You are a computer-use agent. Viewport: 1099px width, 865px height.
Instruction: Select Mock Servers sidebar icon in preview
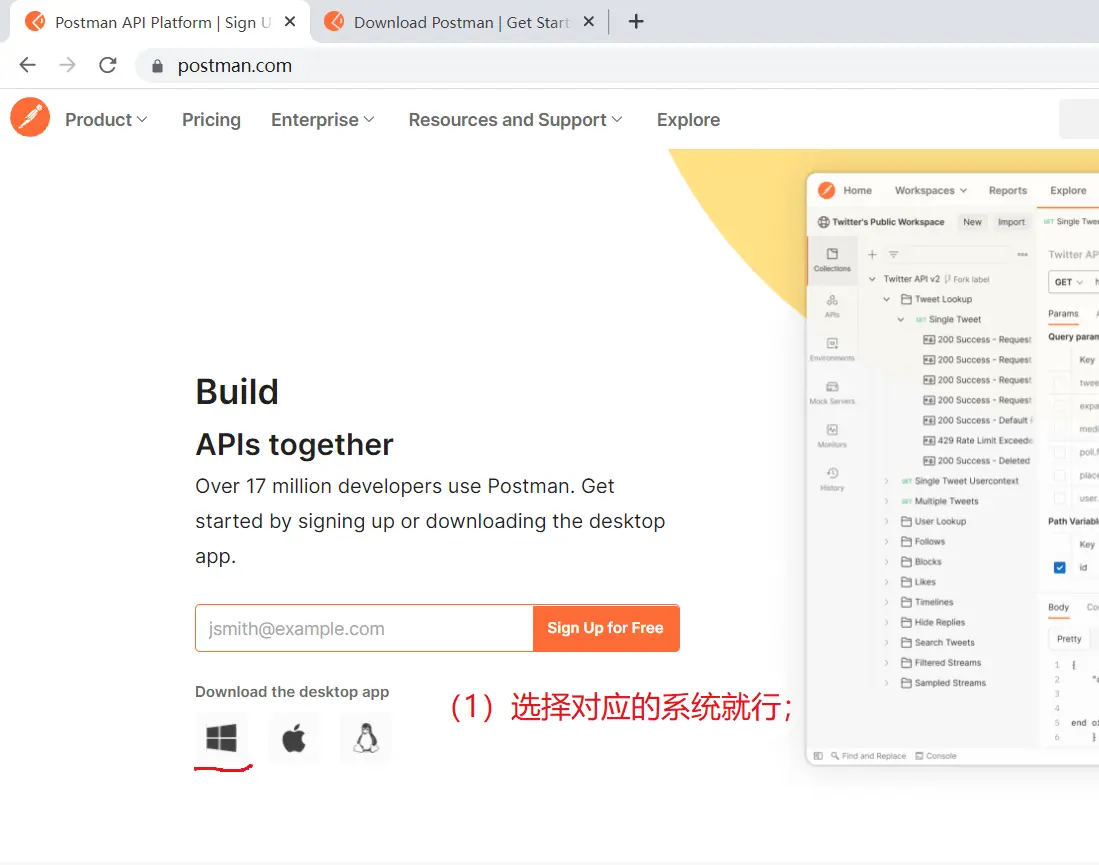(832, 392)
